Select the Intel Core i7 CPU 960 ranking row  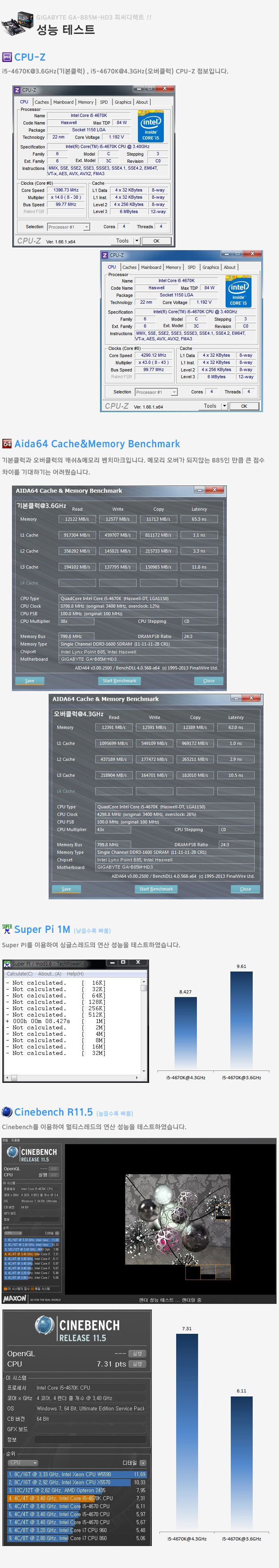77,1530
